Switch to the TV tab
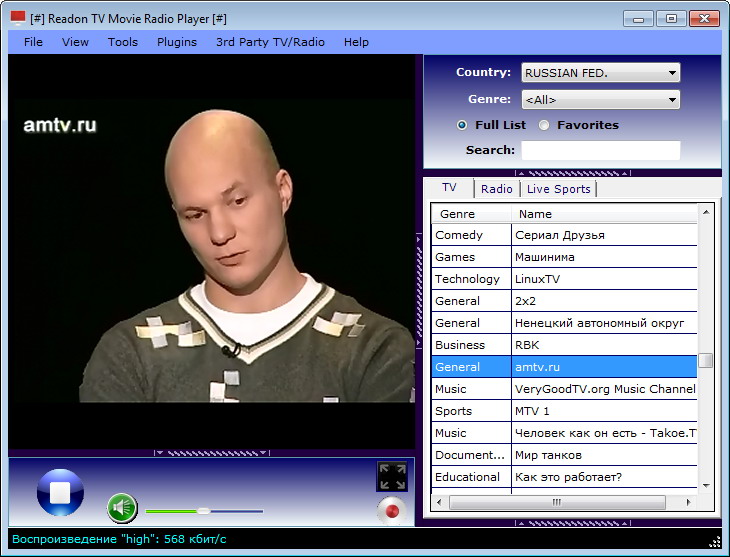 [x=449, y=187]
